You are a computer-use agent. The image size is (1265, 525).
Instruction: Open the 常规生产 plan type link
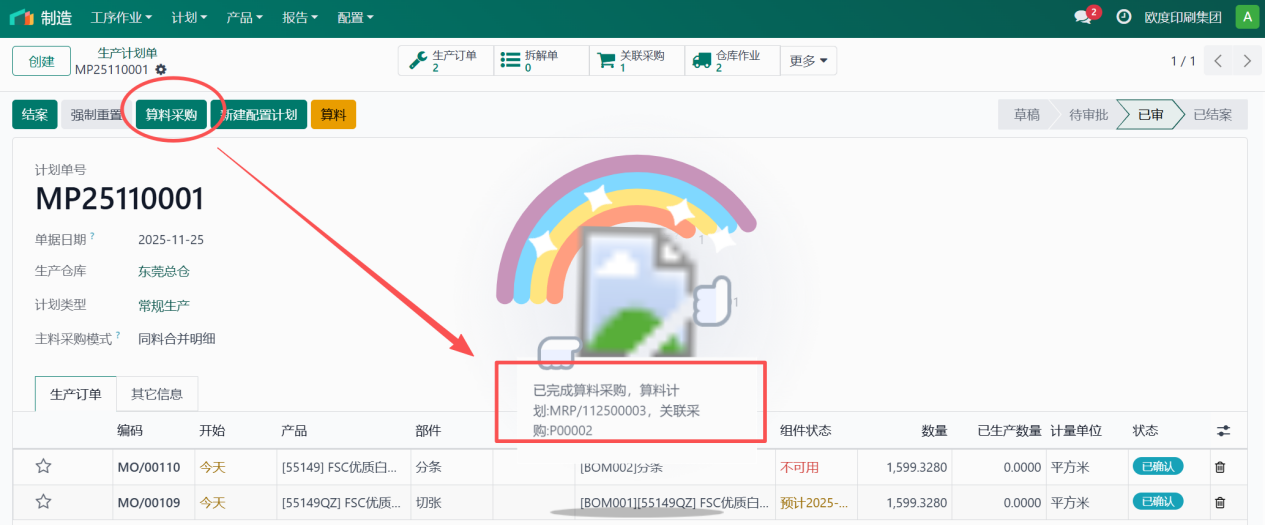pyautogui.click(x=164, y=305)
